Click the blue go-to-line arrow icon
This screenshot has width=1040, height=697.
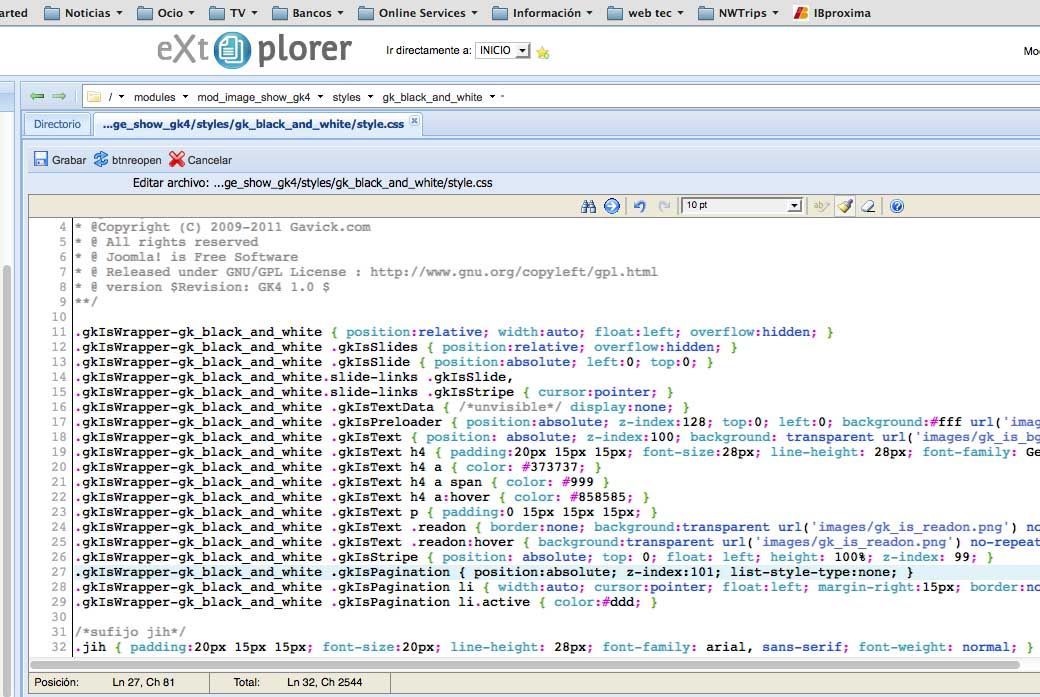pyautogui.click(x=612, y=206)
